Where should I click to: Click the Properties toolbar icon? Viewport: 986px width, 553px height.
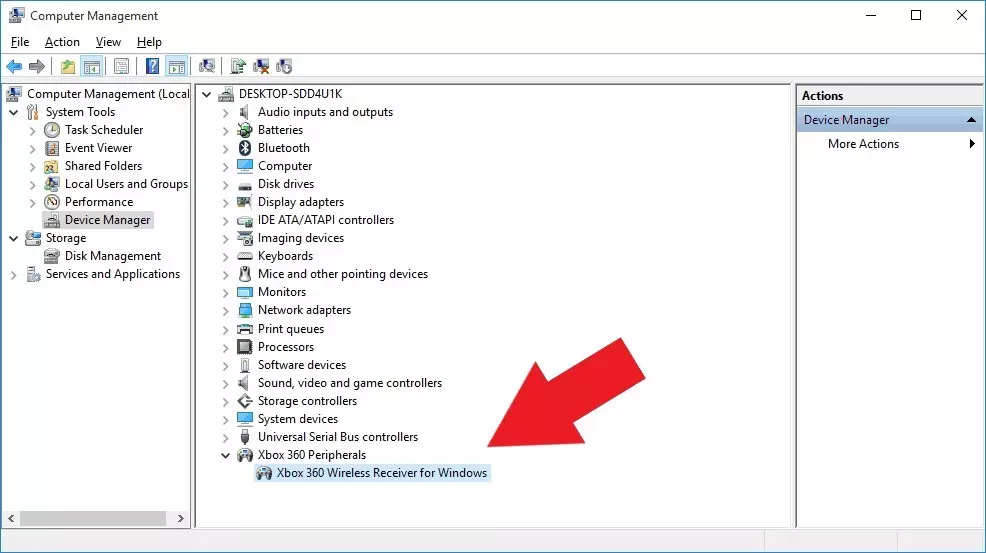[121, 67]
